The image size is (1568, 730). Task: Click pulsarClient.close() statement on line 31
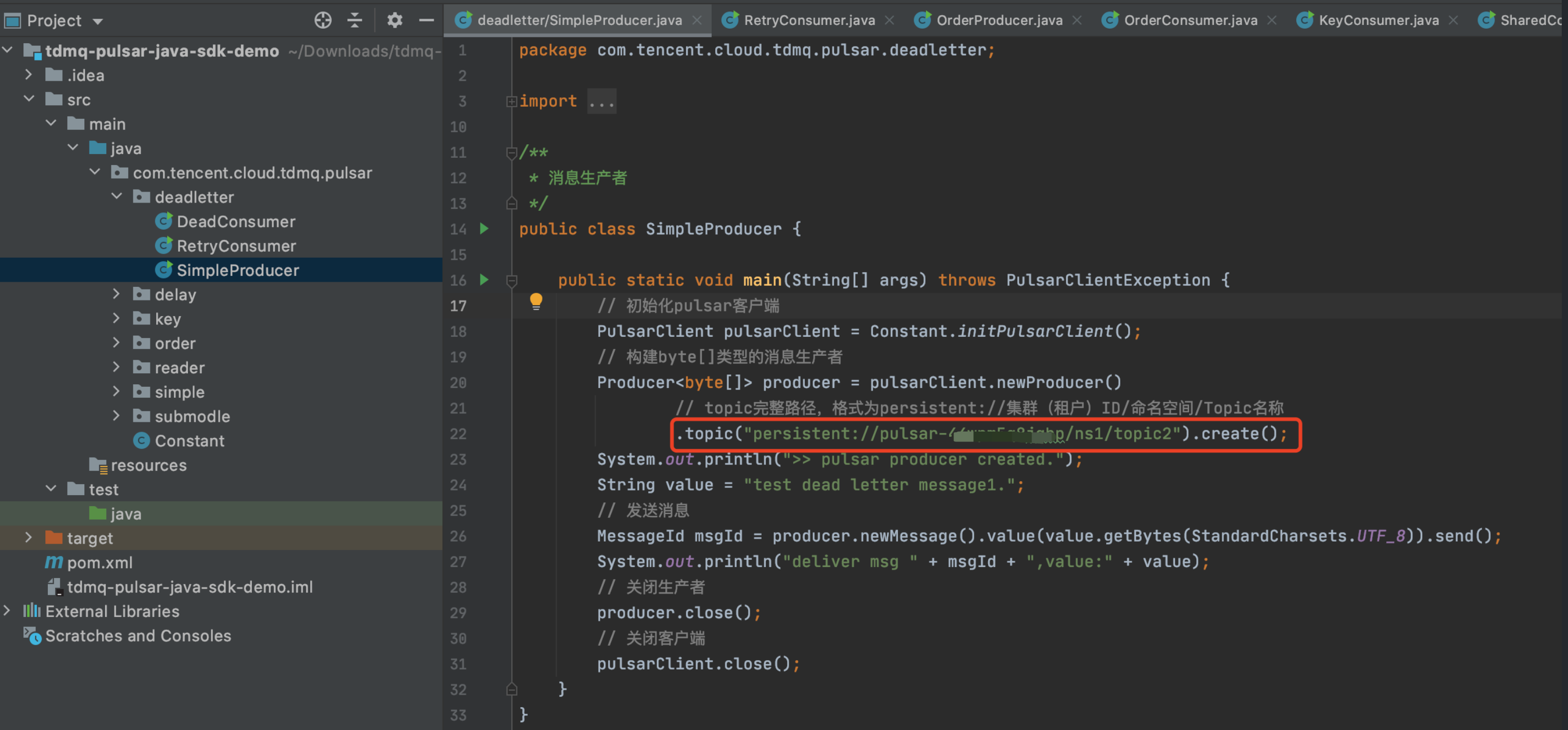click(x=698, y=664)
